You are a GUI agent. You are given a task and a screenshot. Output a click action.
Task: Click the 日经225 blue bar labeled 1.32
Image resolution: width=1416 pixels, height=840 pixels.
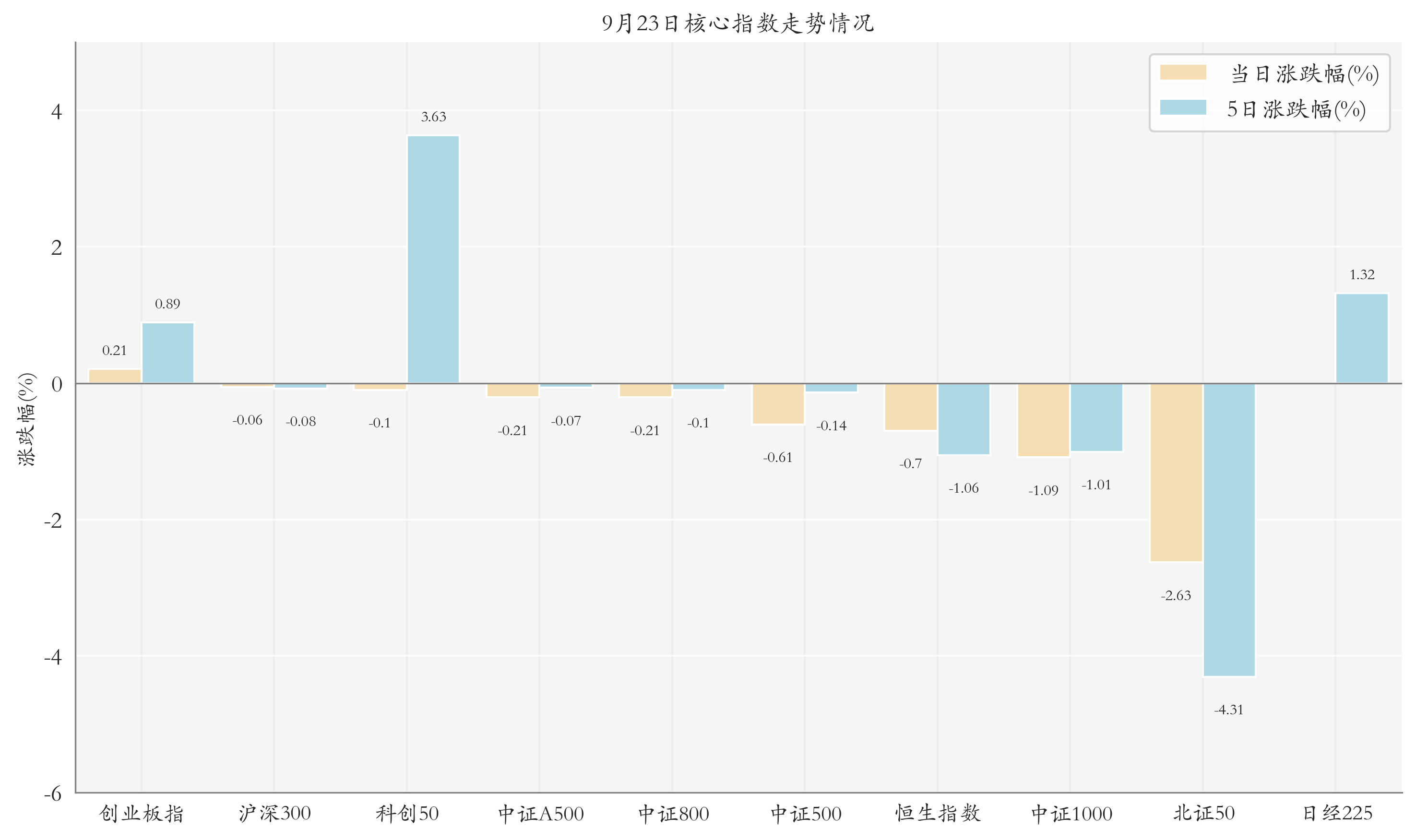[1361, 338]
